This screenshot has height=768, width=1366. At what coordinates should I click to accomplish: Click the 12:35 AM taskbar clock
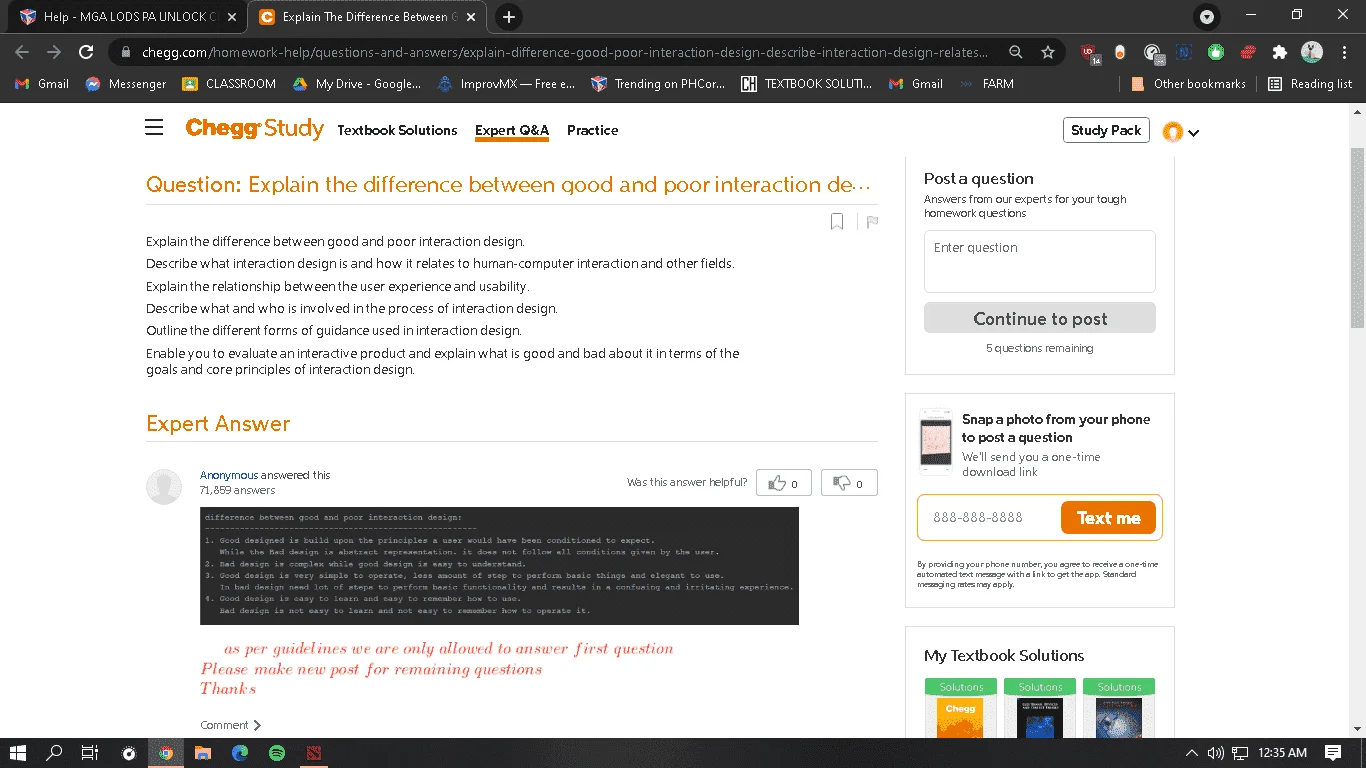click(x=1283, y=753)
